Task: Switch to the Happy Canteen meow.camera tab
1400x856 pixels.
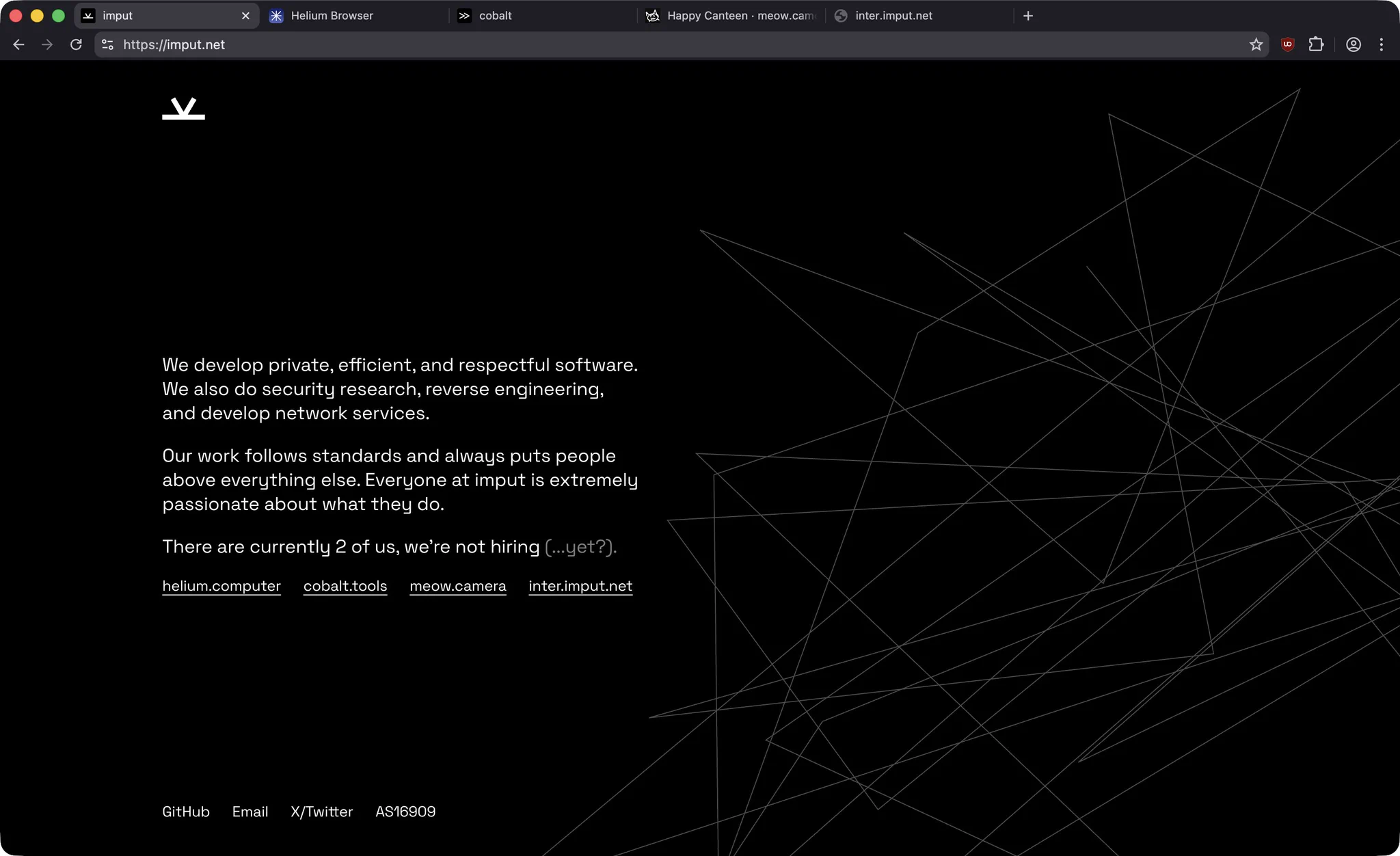Action: pos(731,16)
